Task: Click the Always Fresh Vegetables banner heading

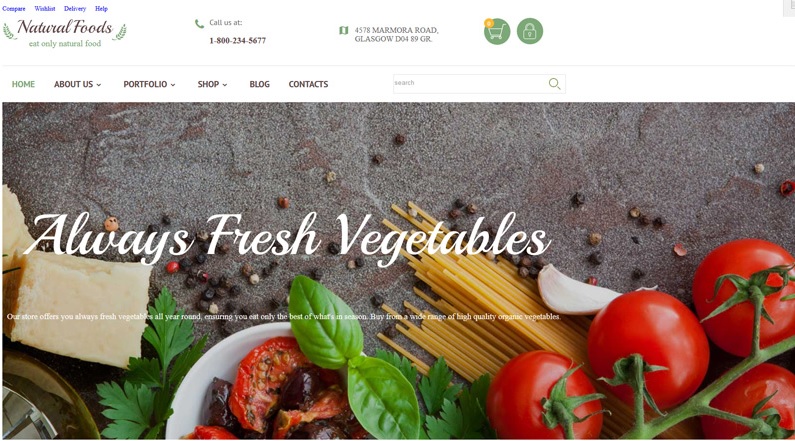Action: pos(287,238)
